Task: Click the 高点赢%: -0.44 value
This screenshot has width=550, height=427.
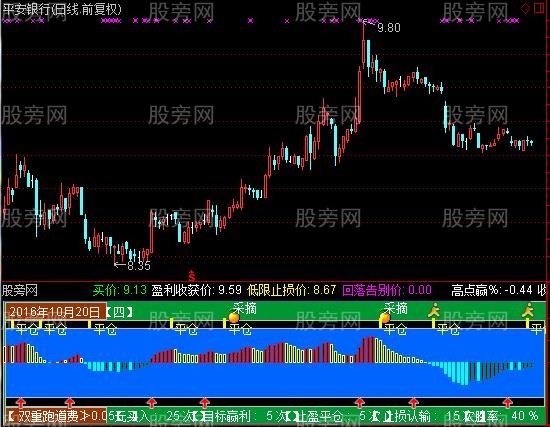Action: [x=492, y=290]
